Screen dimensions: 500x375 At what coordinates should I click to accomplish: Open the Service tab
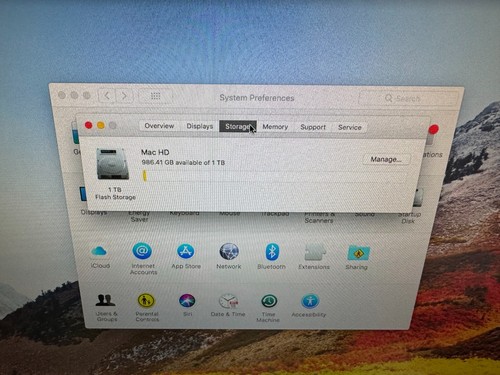[x=350, y=128]
